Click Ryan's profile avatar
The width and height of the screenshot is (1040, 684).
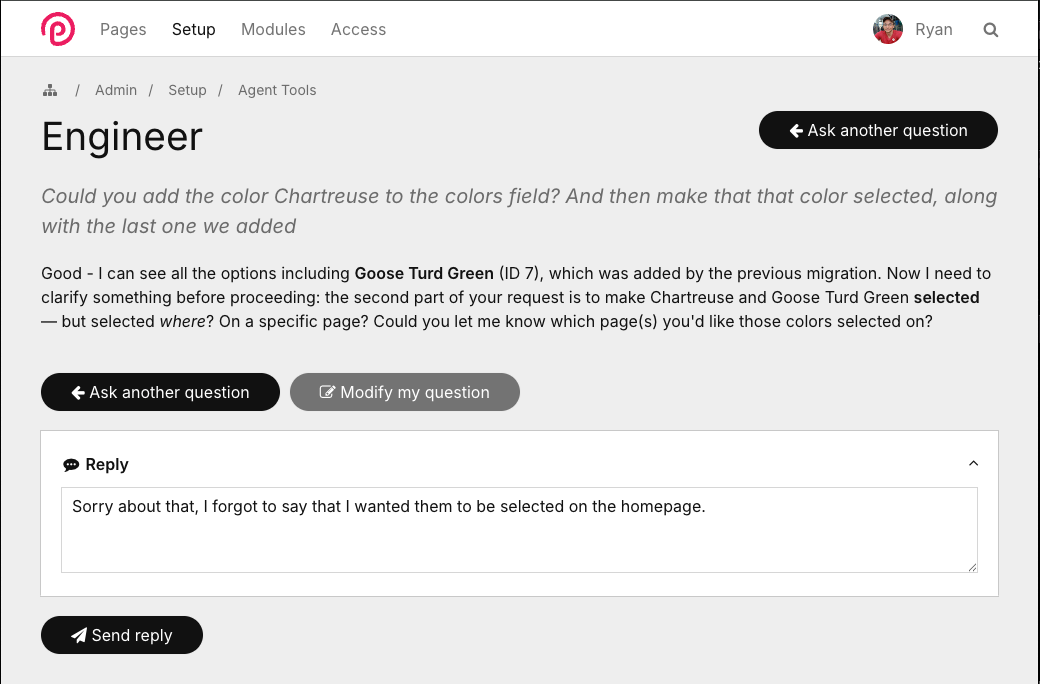(888, 30)
